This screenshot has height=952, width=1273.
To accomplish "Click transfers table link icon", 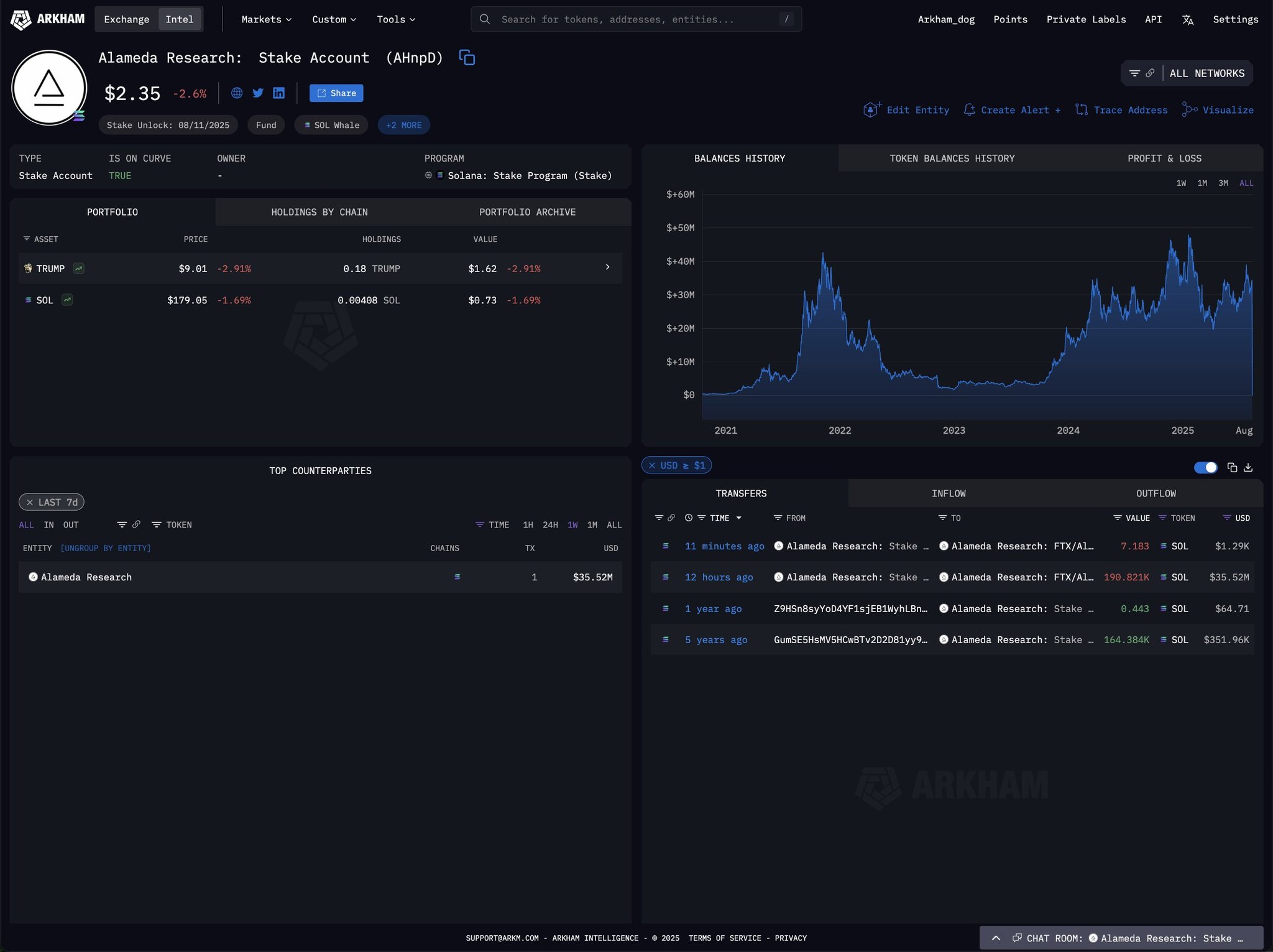I will 671,518.
